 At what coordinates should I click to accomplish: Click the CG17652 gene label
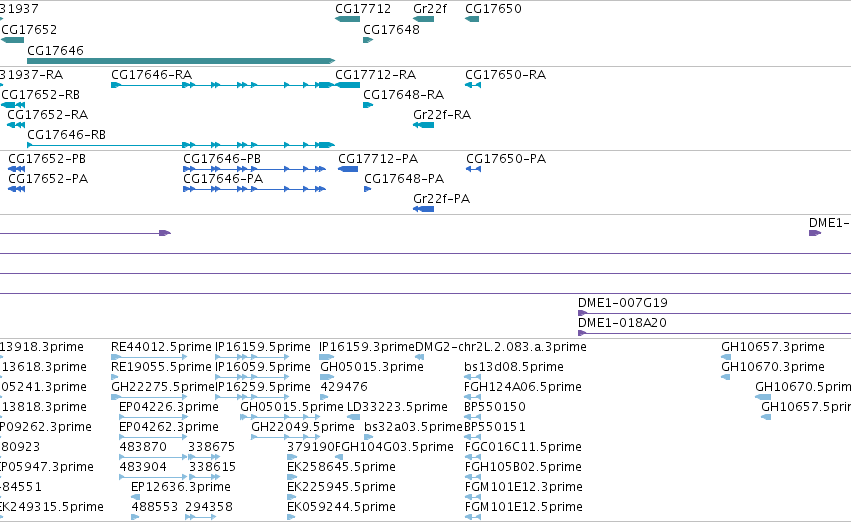tap(29, 29)
